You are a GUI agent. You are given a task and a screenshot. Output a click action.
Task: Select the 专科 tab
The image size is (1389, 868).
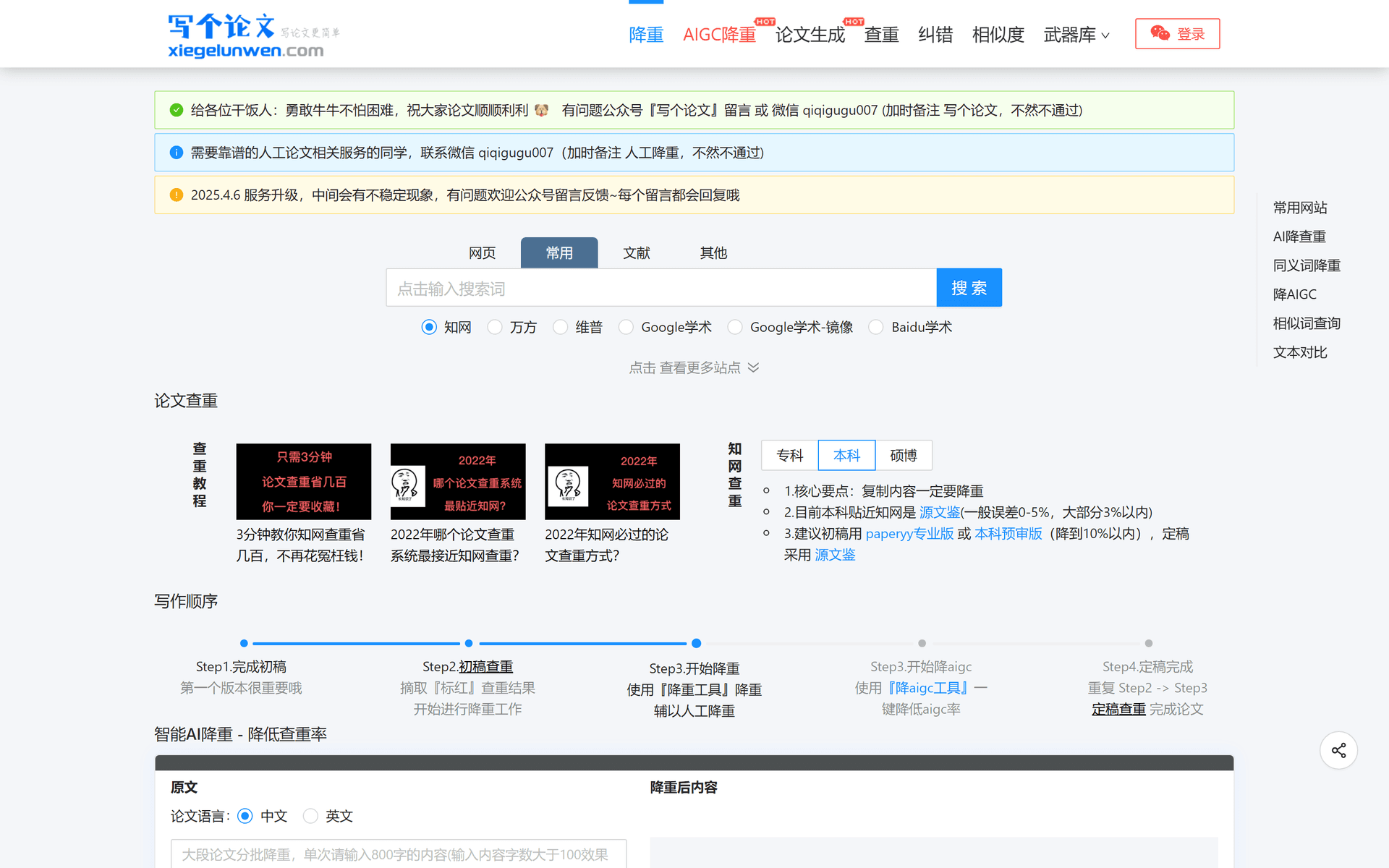790,455
